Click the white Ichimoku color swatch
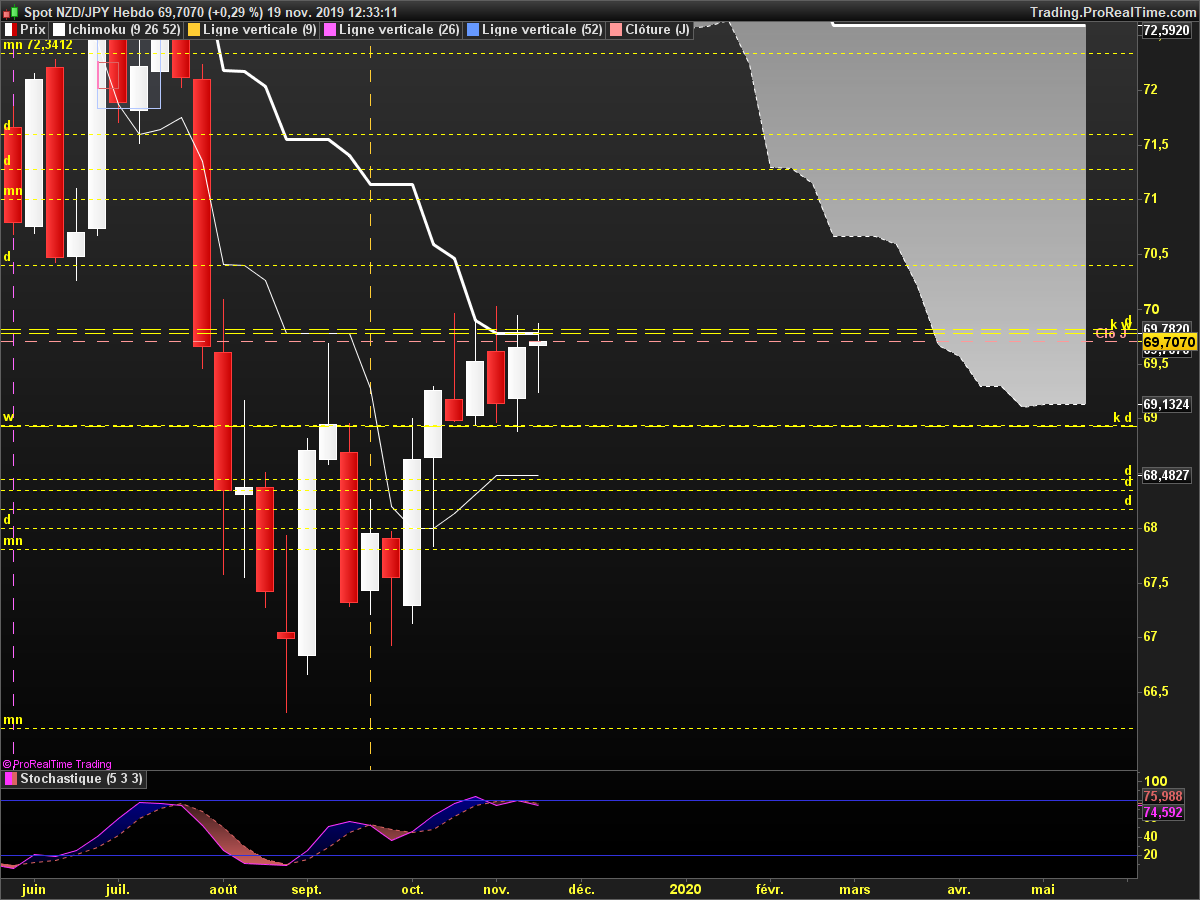 tap(57, 29)
